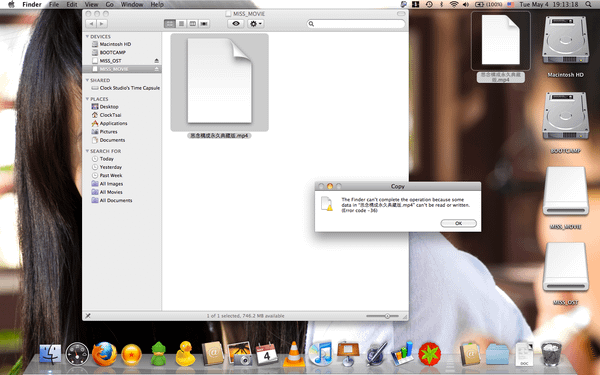Collapse the SEARCH FOR sidebar section
The image size is (600, 375).
coord(87,151)
